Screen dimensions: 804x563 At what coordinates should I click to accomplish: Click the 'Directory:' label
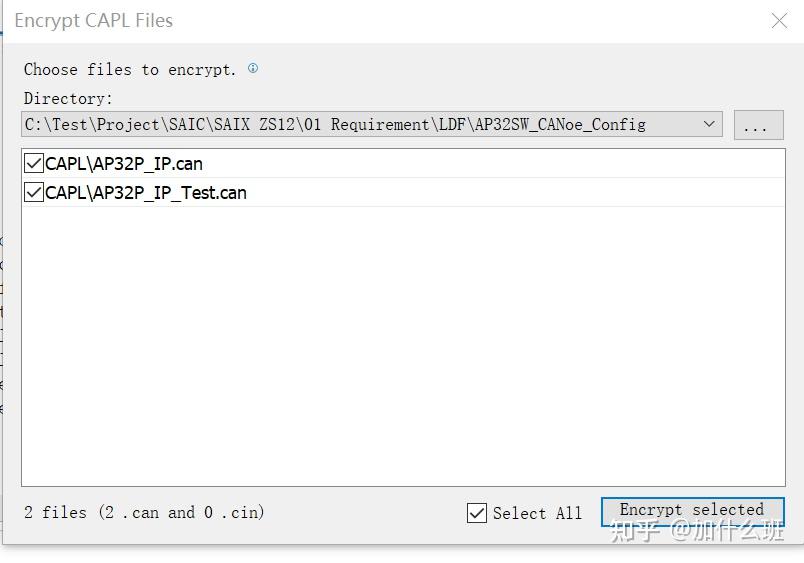(68, 98)
